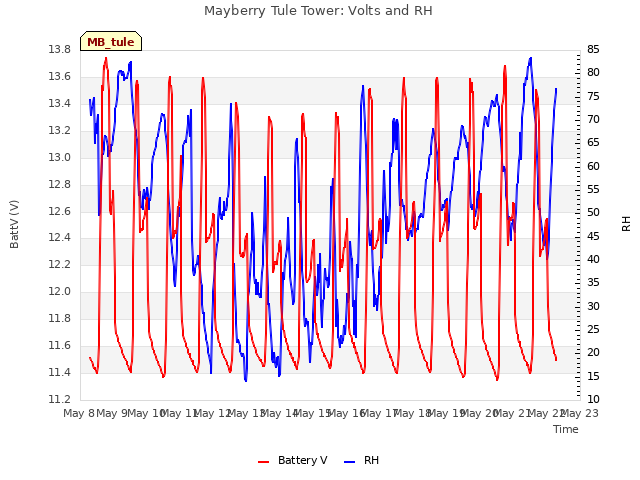Click the 60 RH tick label
The width and height of the screenshot is (640, 480).
pos(593,166)
